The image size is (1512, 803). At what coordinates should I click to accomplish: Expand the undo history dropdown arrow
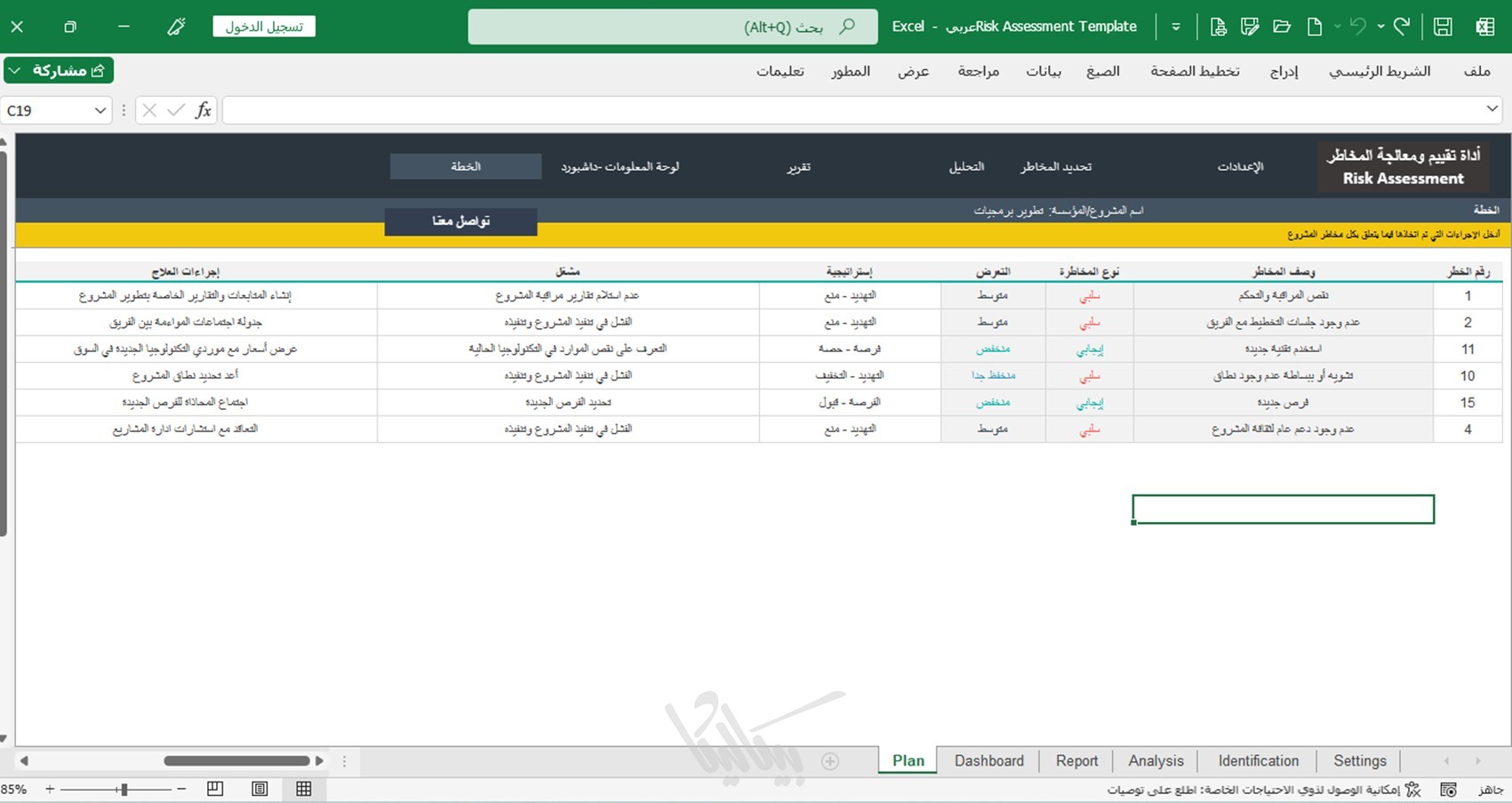[x=1337, y=27]
